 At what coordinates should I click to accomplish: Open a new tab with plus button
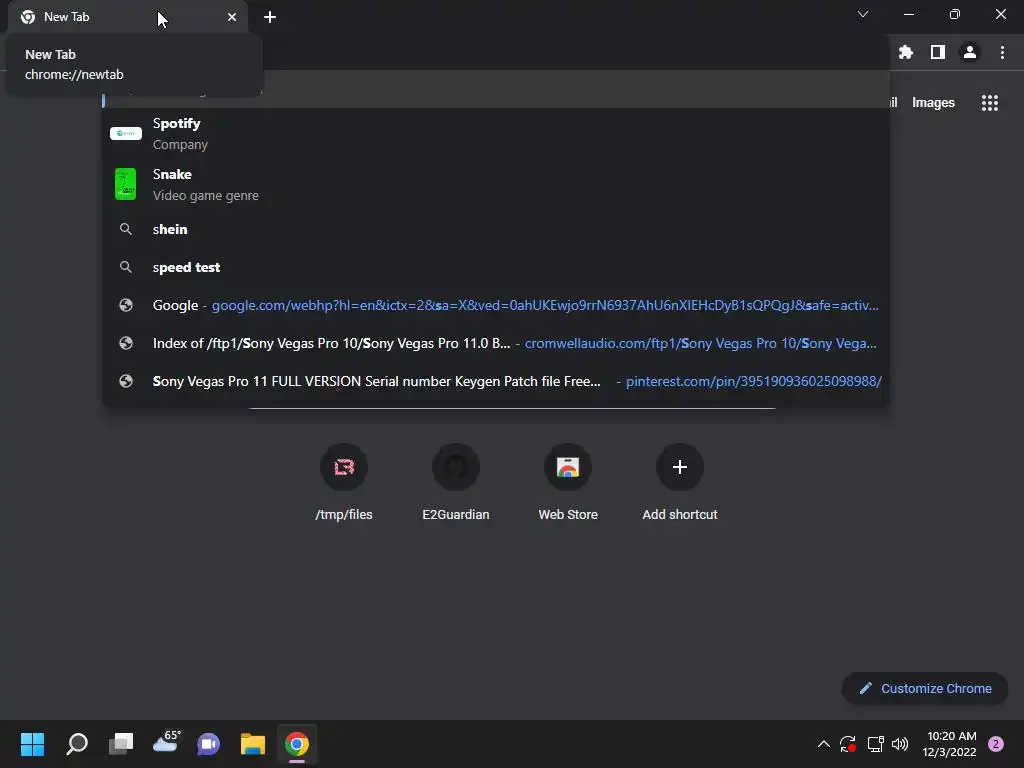coord(270,17)
